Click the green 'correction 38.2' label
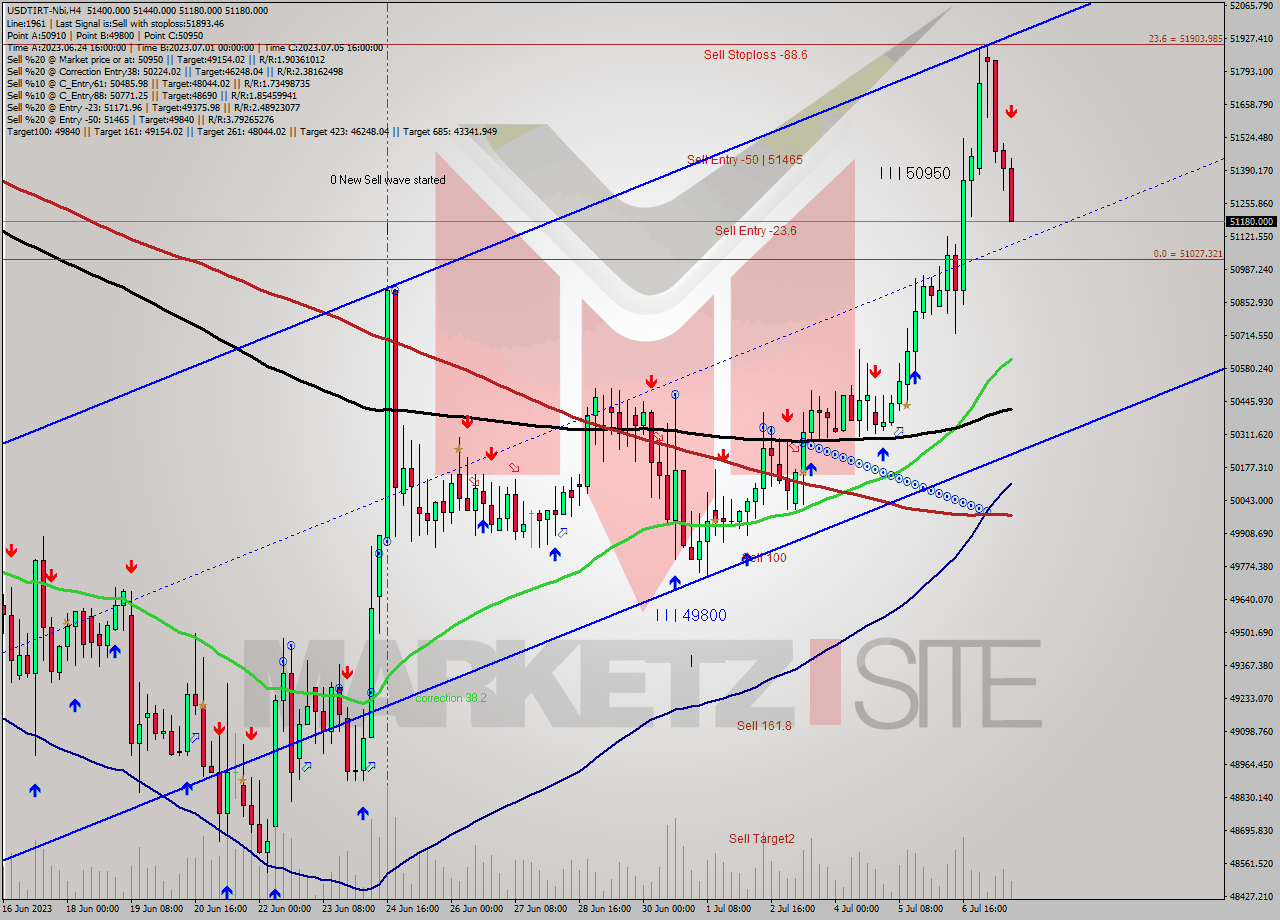Image resolution: width=1280 pixels, height=920 pixels. [x=450, y=698]
